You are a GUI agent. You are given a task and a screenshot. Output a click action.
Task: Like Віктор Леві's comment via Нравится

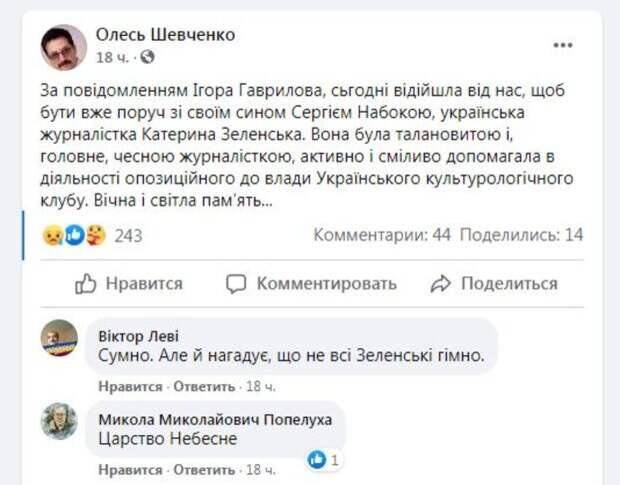[x=130, y=385]
